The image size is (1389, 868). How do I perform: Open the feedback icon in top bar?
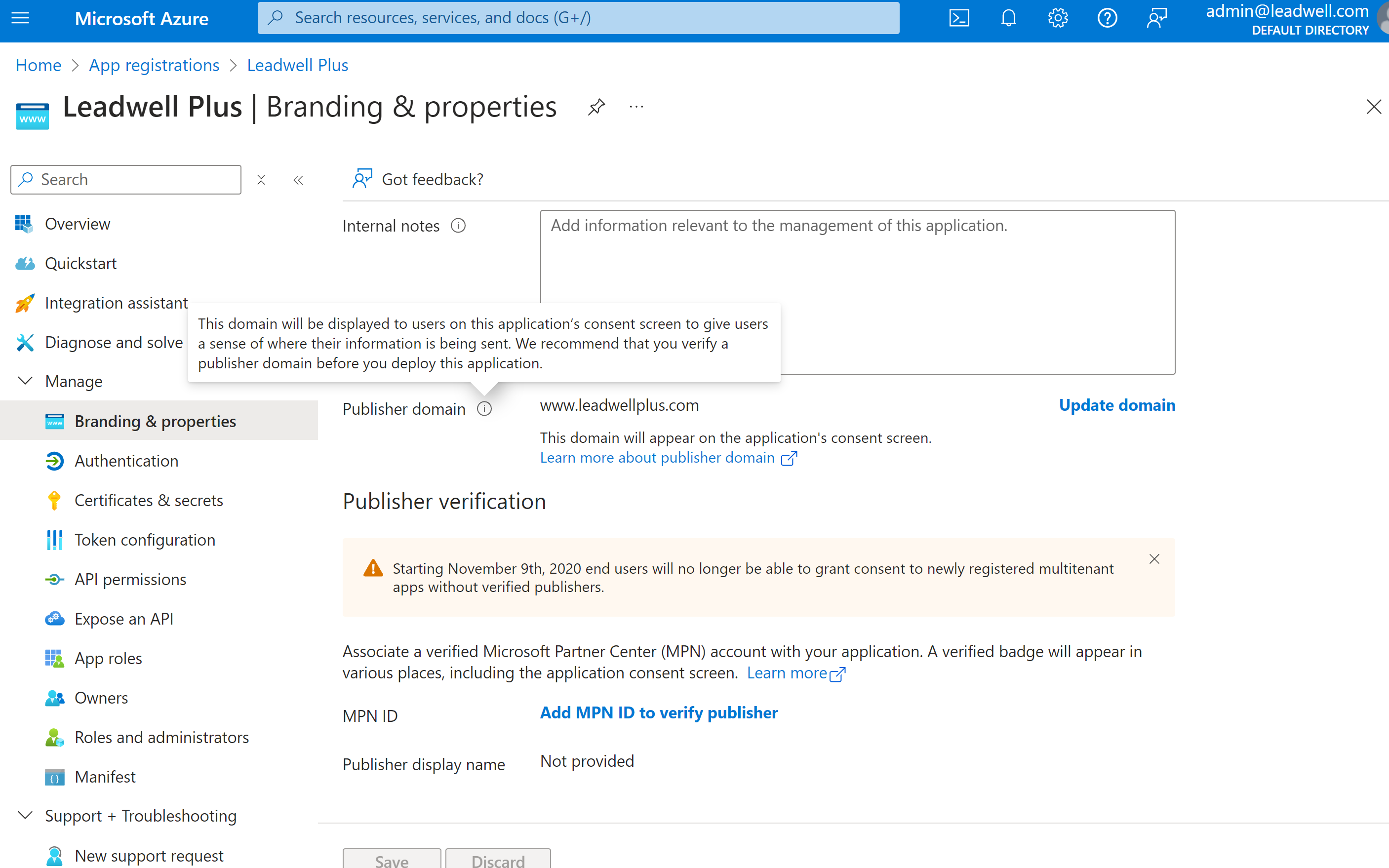pos(1156,18)
